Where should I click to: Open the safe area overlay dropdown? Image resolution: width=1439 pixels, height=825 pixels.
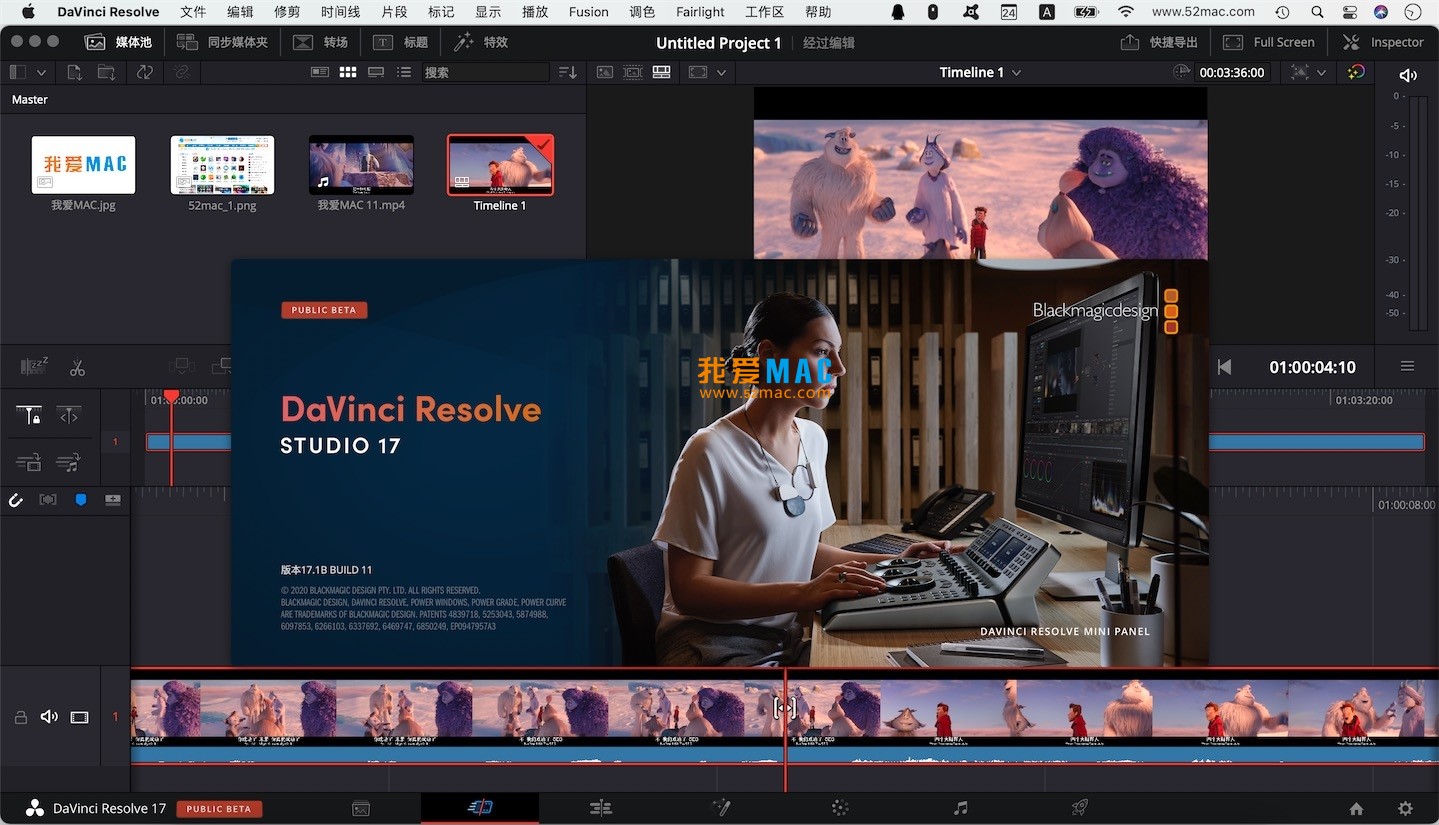(1308, 72)
